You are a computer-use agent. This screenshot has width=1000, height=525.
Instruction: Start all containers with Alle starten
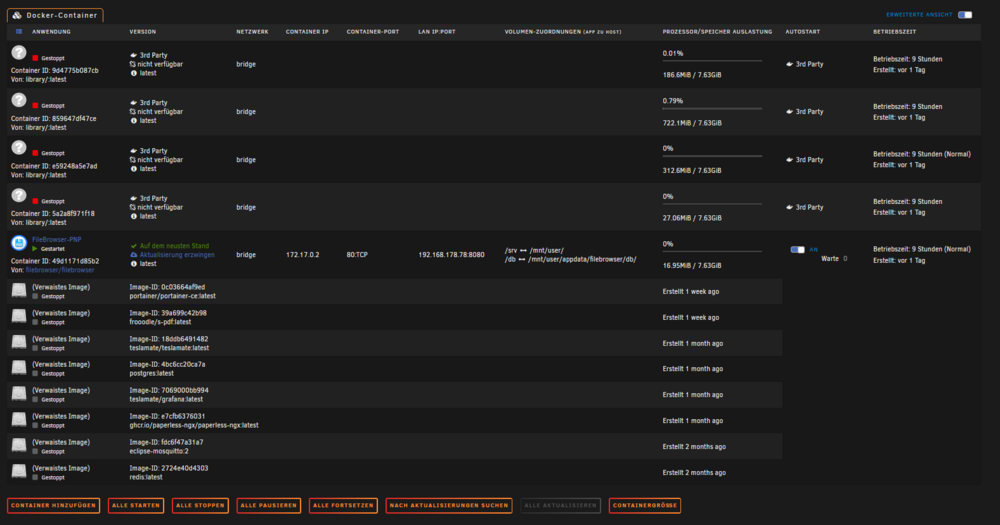(136, 505)
